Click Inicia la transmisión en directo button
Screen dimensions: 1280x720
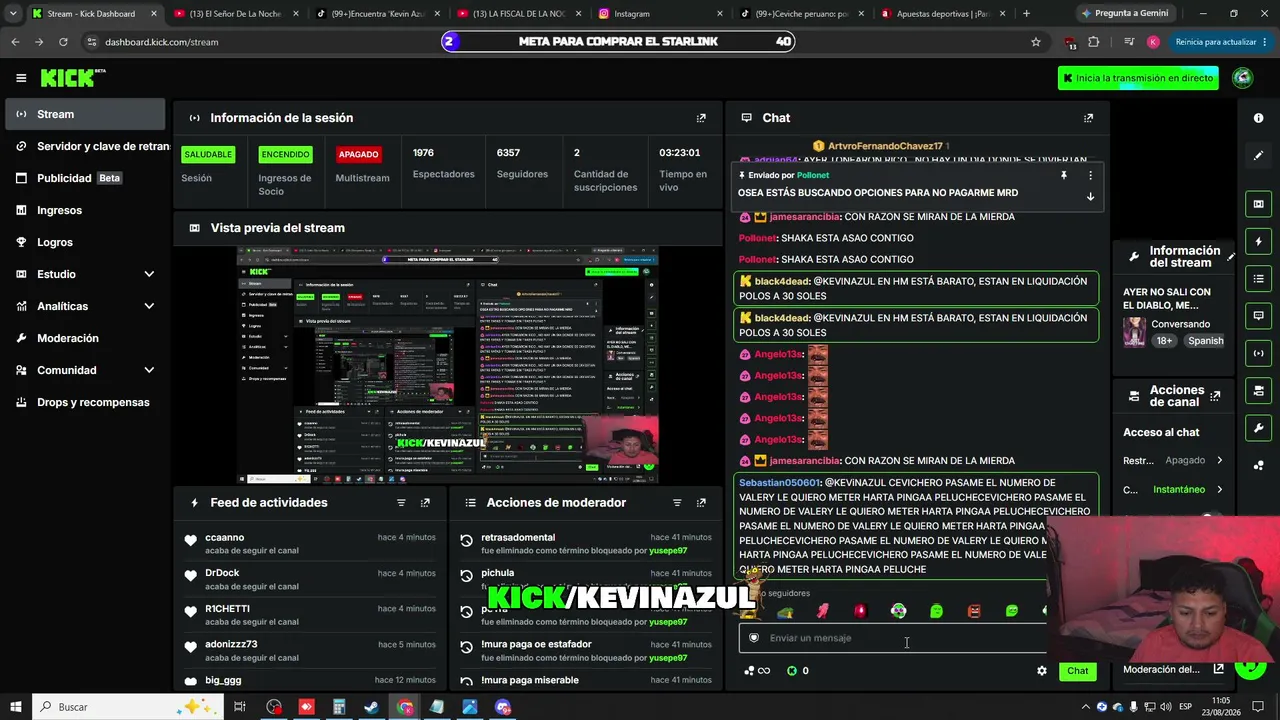[1138, 78]
